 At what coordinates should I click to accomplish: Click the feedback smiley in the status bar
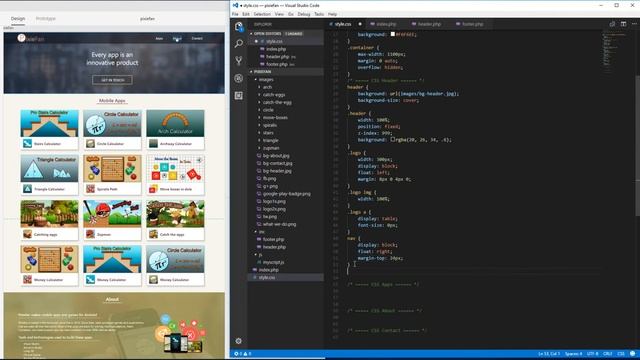tap(632, 353)
